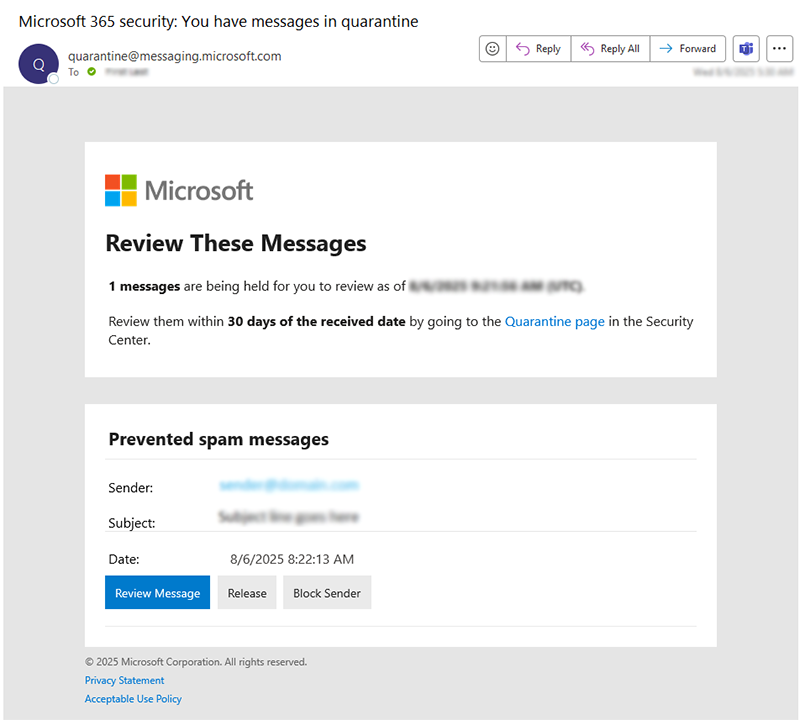800x720 pixels.
Task: Reply to the quarantine email
Action: (x=538, y=48)
